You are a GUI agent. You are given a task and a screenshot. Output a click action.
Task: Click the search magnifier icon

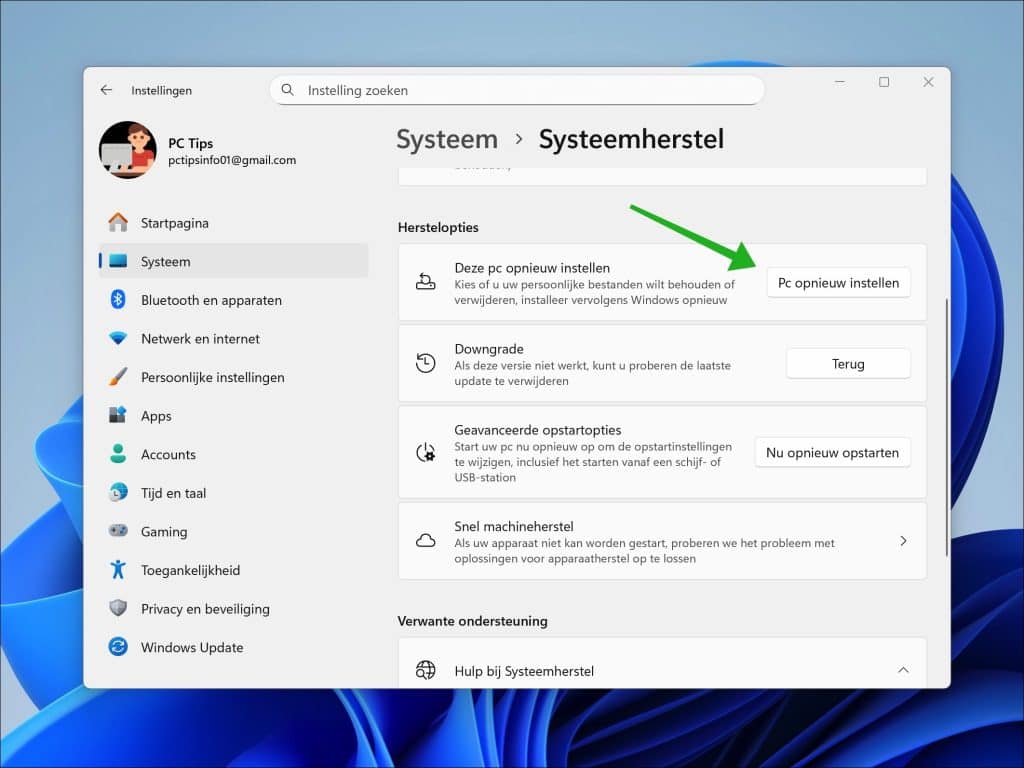(x=287, y=90)
